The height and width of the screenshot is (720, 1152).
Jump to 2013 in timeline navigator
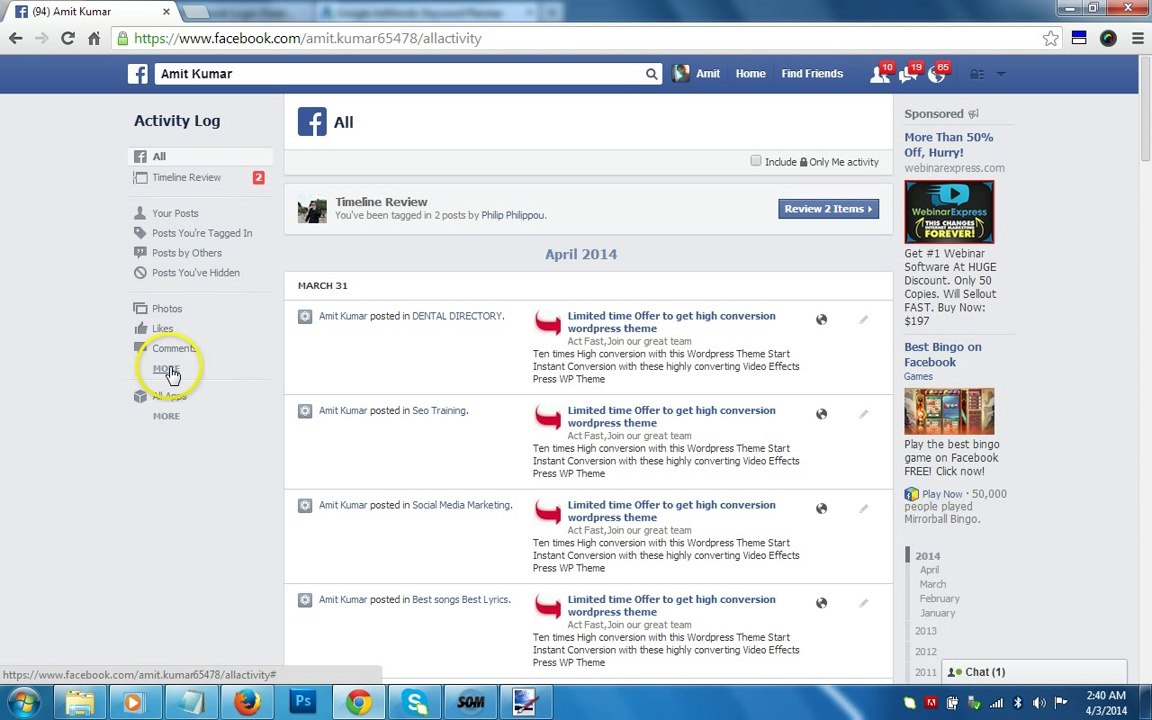926,631
